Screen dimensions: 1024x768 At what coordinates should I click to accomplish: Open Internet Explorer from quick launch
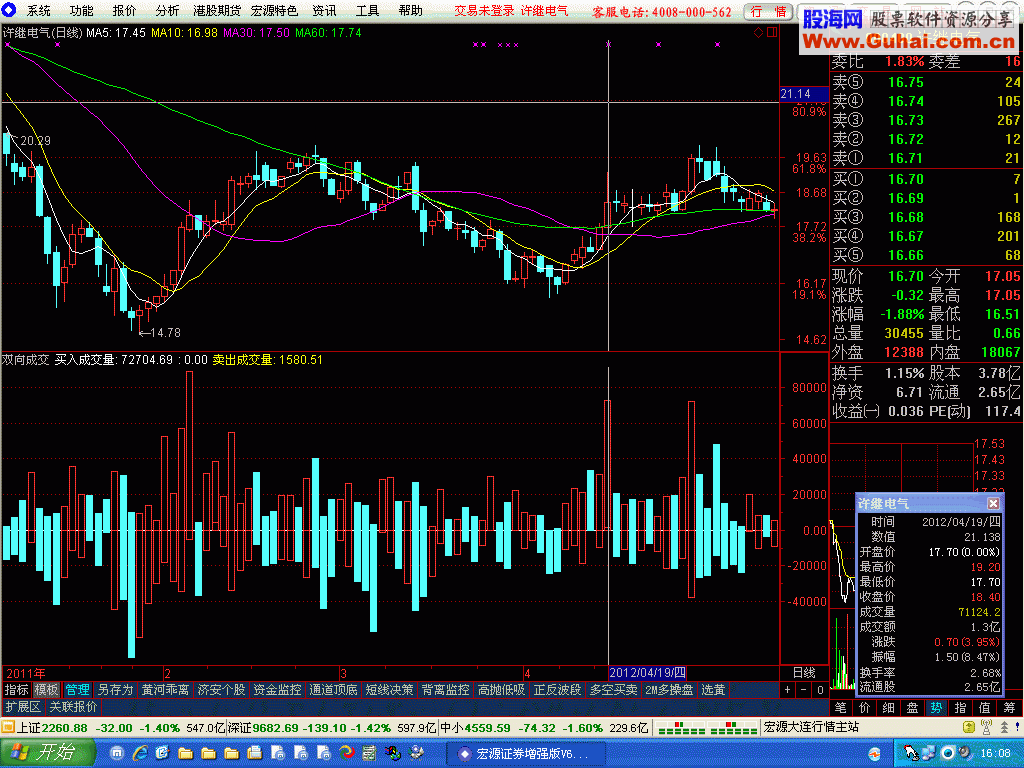click(140, 753)
